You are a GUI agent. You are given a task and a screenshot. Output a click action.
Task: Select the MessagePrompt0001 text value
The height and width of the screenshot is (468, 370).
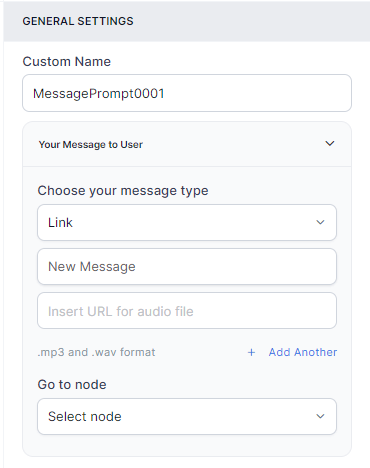99,94
